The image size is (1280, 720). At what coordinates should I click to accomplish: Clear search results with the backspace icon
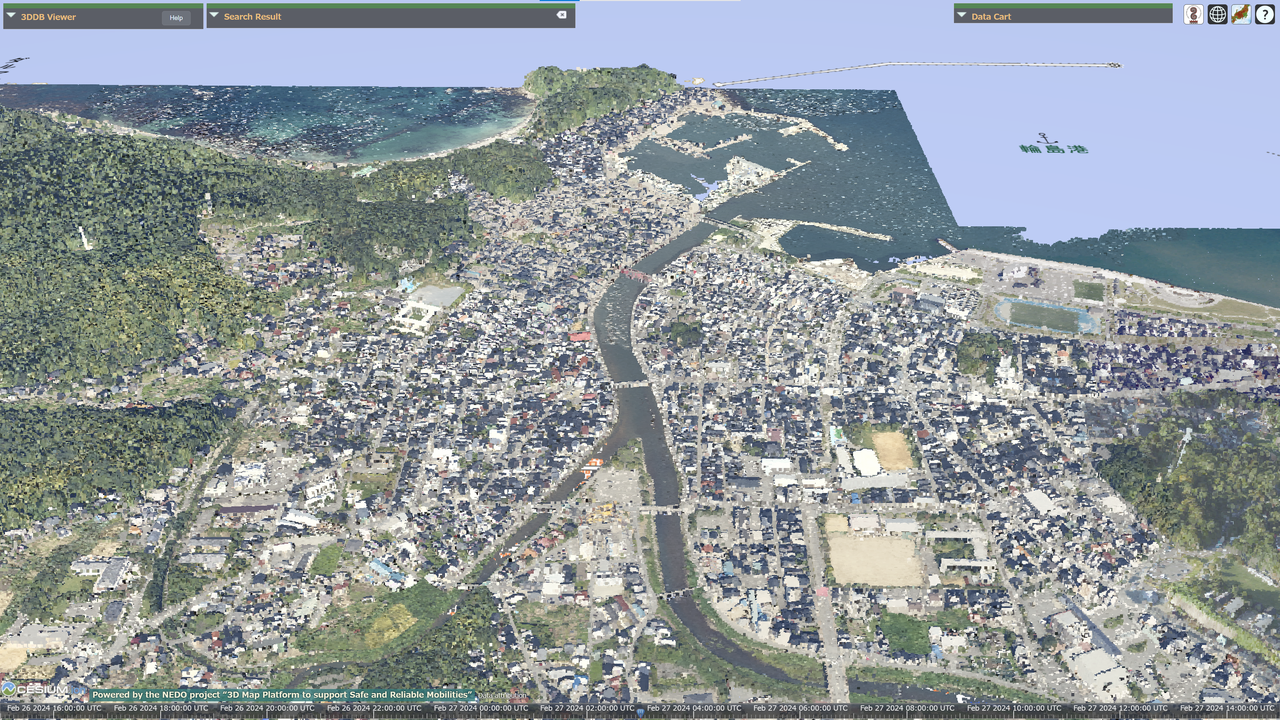pos(561,16)
